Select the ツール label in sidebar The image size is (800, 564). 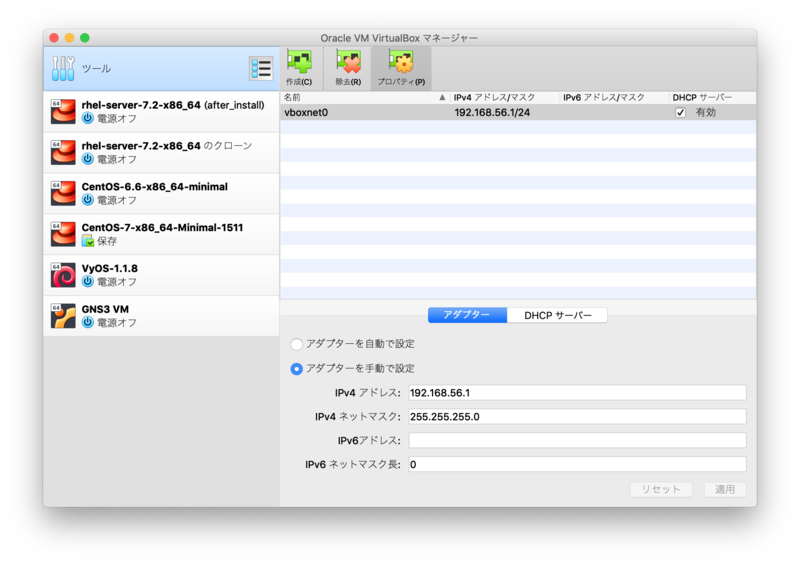[96, 68]
